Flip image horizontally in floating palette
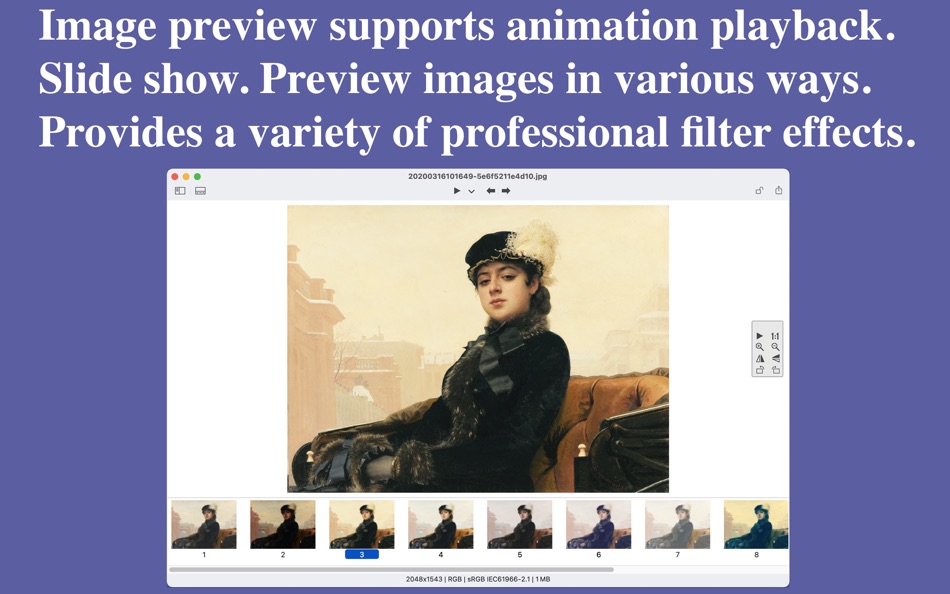Screen dimensions: 950x594 click(x=760, y=359)
